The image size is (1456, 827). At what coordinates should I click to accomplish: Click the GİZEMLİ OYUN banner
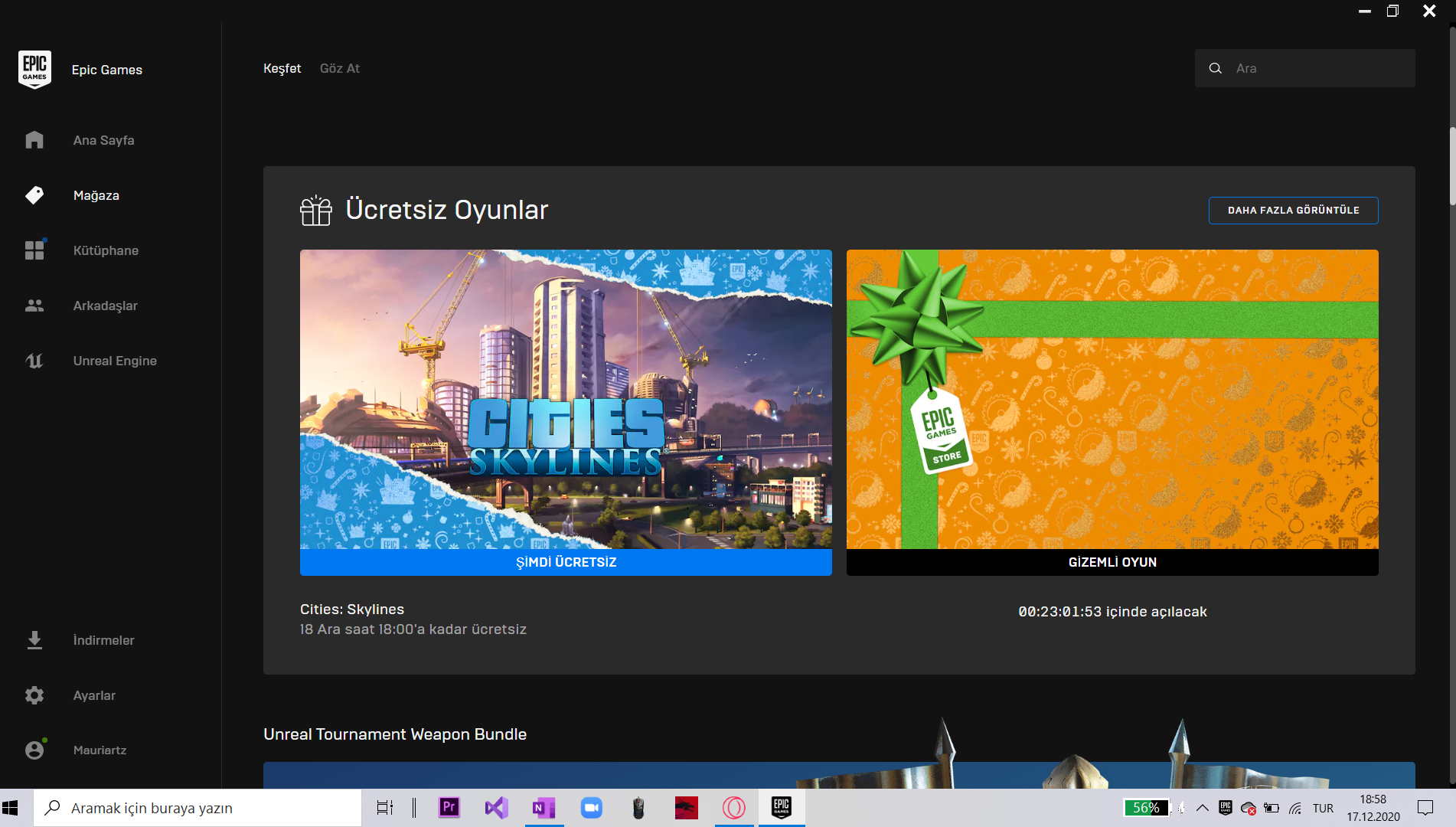(1112, 562)
